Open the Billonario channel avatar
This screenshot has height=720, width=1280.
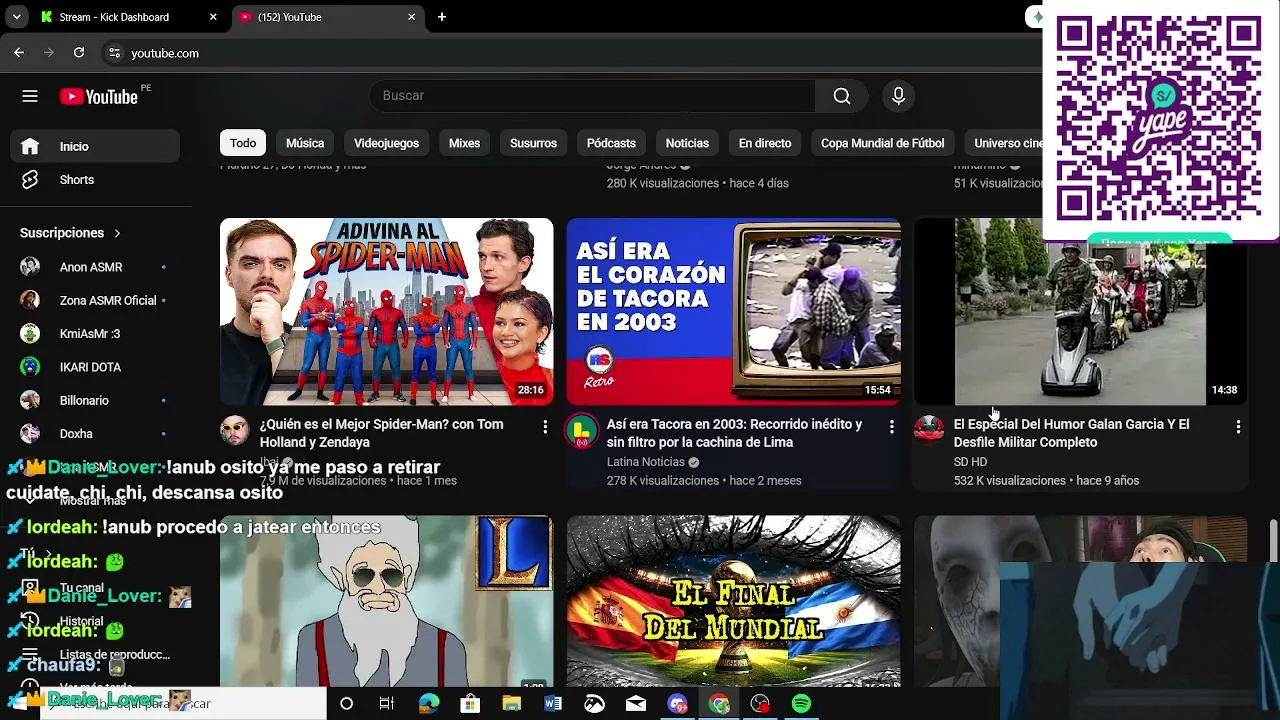(x=30, y=400)
